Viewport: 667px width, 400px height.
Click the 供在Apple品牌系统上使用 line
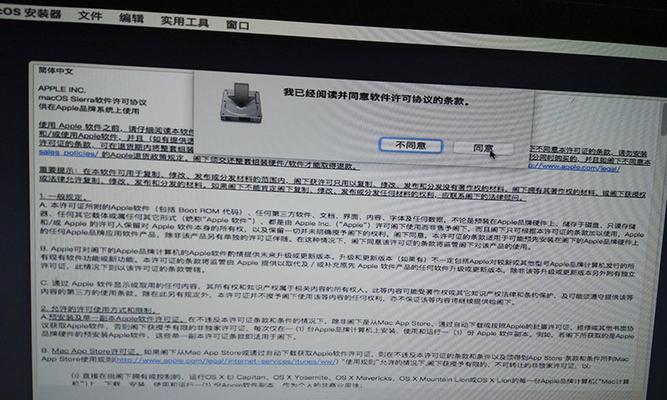tap(89, 109)
